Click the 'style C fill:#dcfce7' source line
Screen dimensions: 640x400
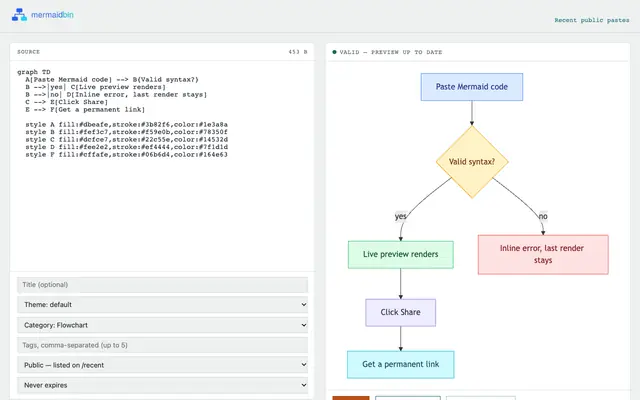(x=126, y=140)
